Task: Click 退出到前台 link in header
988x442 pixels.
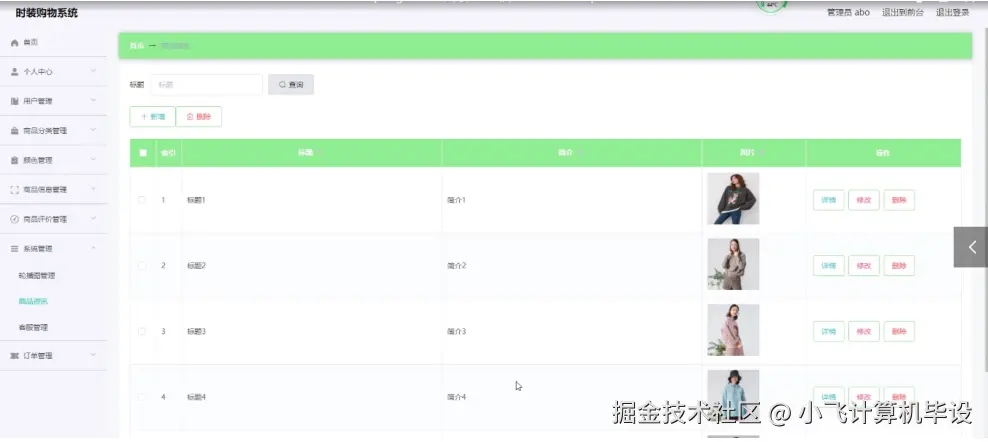Action: 902,12
